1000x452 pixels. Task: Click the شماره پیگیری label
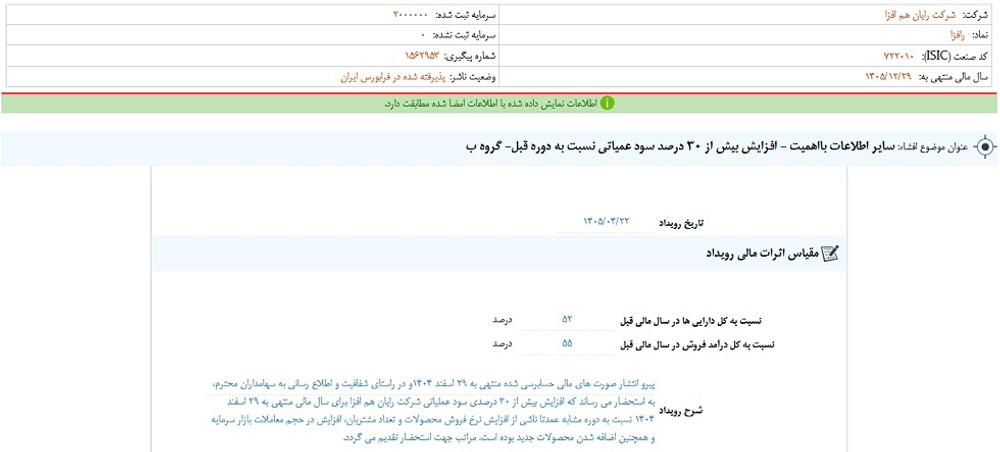[x=471, y=56]
